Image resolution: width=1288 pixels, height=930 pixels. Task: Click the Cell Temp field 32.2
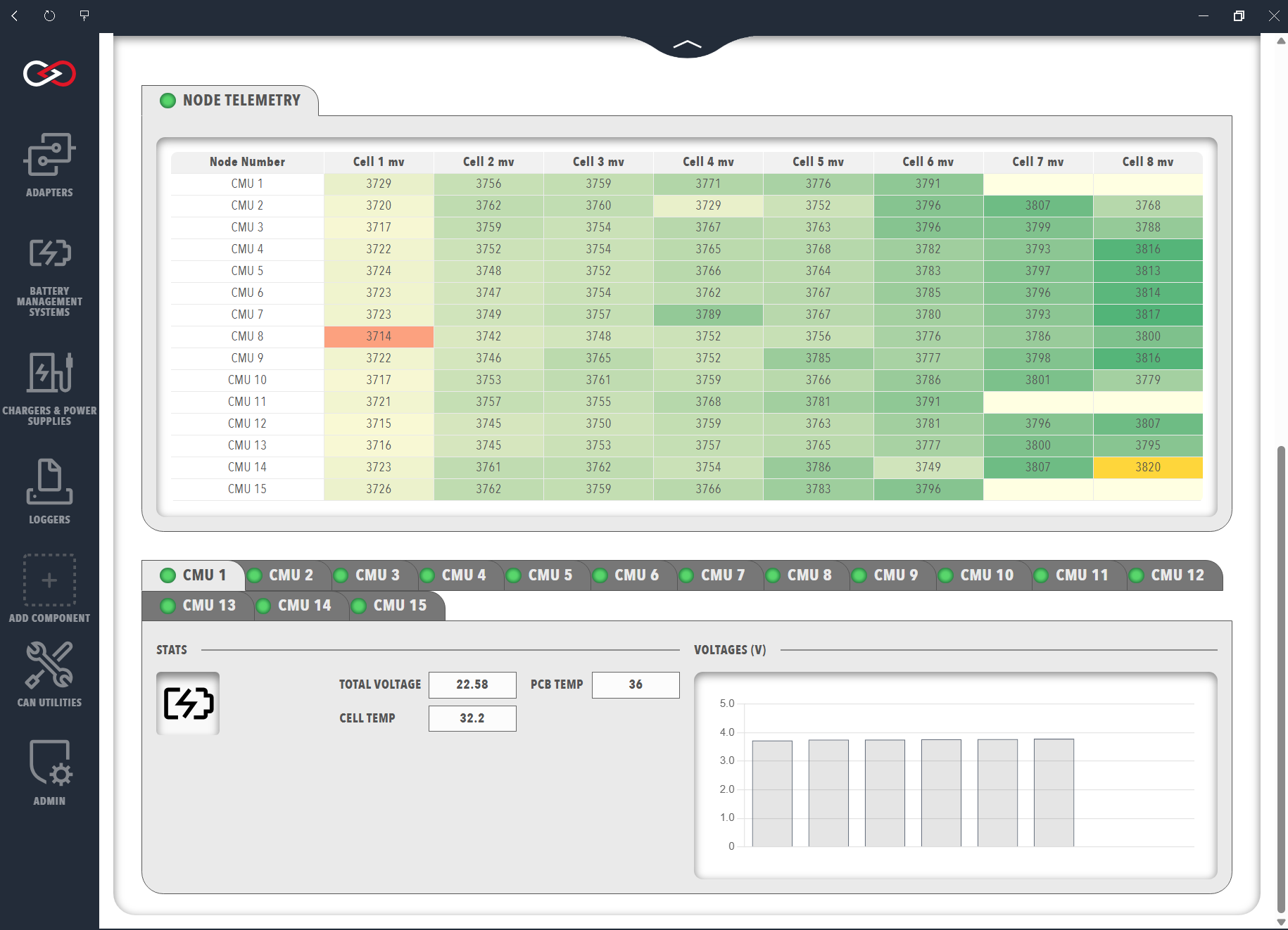472,718
